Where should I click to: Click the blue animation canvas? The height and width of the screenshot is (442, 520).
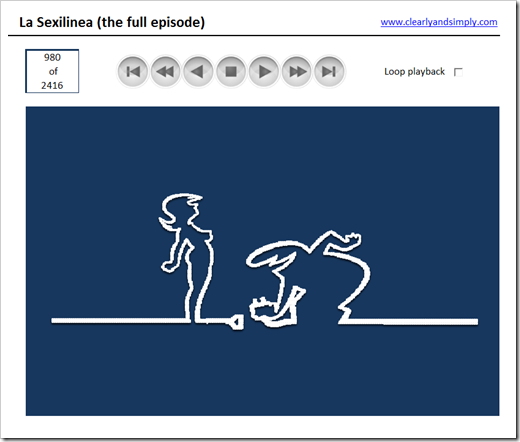(x=262, y=261)
